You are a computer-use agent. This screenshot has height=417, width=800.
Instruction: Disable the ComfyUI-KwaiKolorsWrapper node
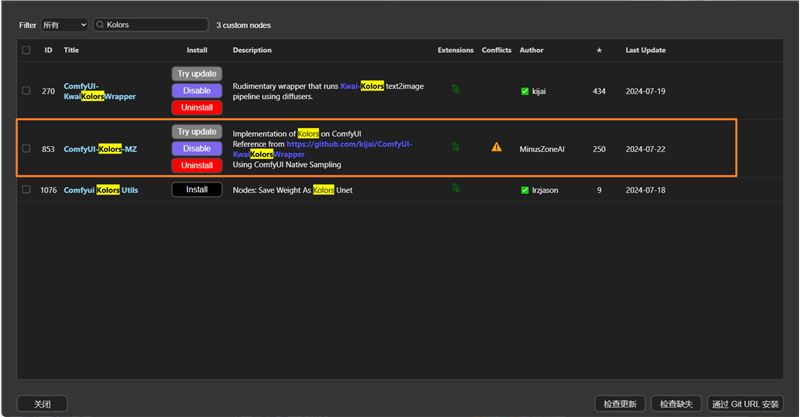pyautogui.click(x=197, y=90)
